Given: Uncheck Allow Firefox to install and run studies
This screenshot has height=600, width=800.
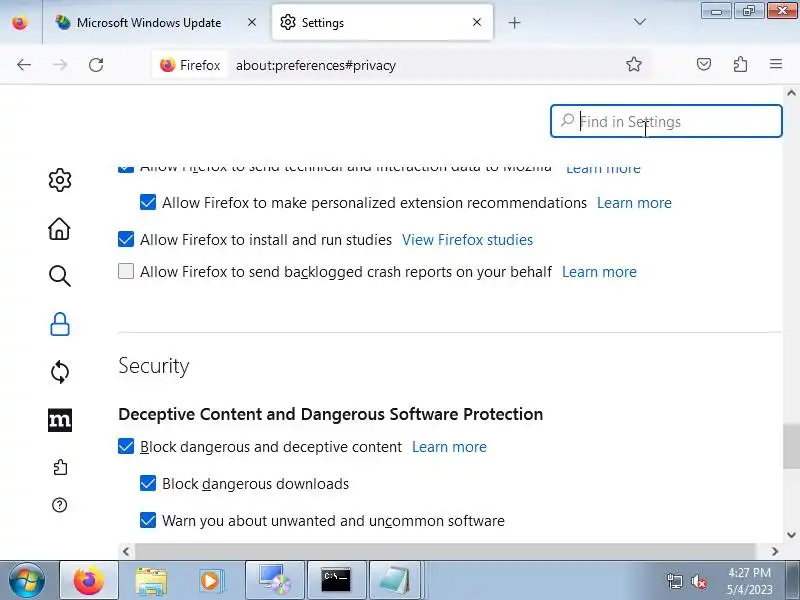Looking at the screenshot, I should [x=126, y=239].
